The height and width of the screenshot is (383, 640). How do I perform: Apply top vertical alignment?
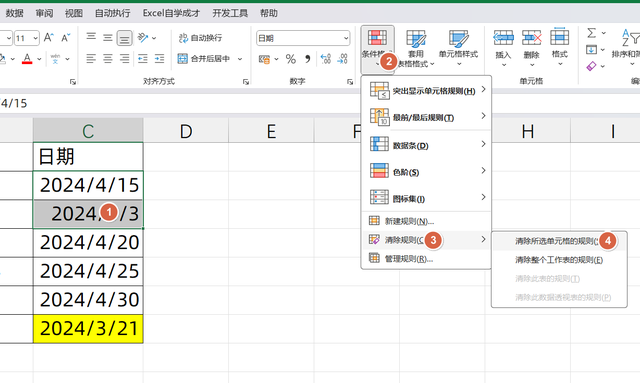pyautogui.click(x=91, y=38)
